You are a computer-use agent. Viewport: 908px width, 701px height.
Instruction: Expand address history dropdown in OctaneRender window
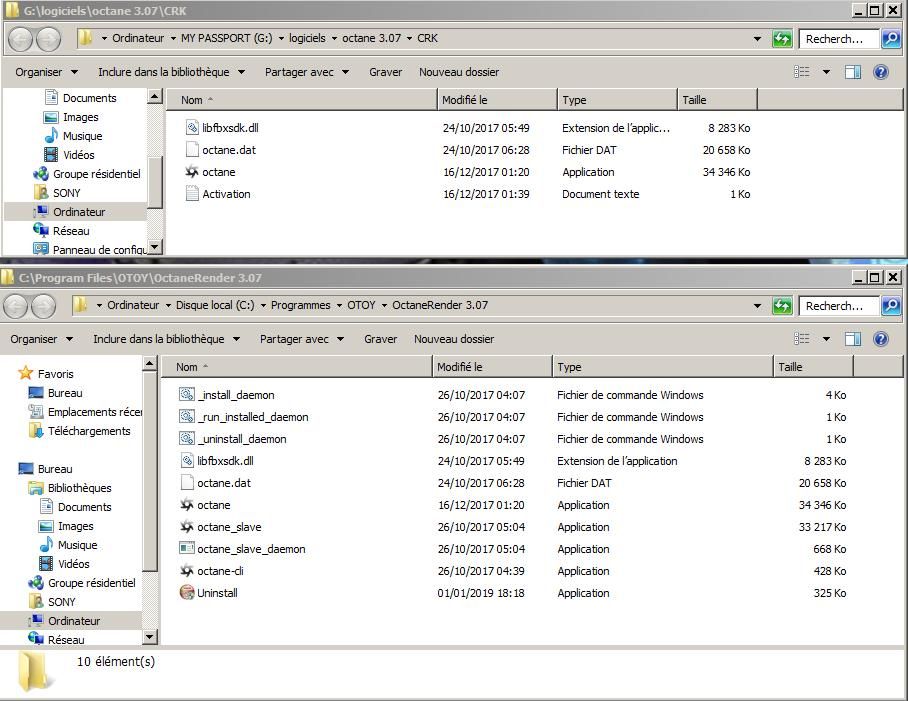tap(757, 306)
